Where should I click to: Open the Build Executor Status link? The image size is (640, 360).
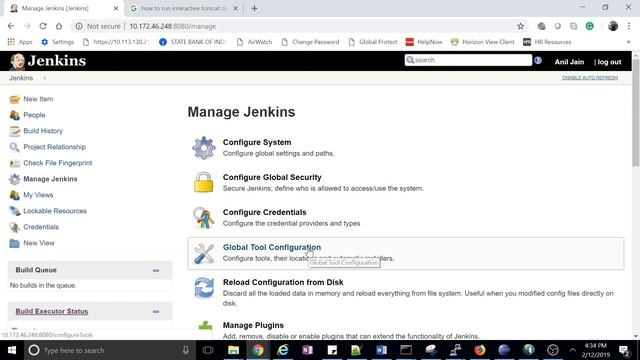(52, 311)
